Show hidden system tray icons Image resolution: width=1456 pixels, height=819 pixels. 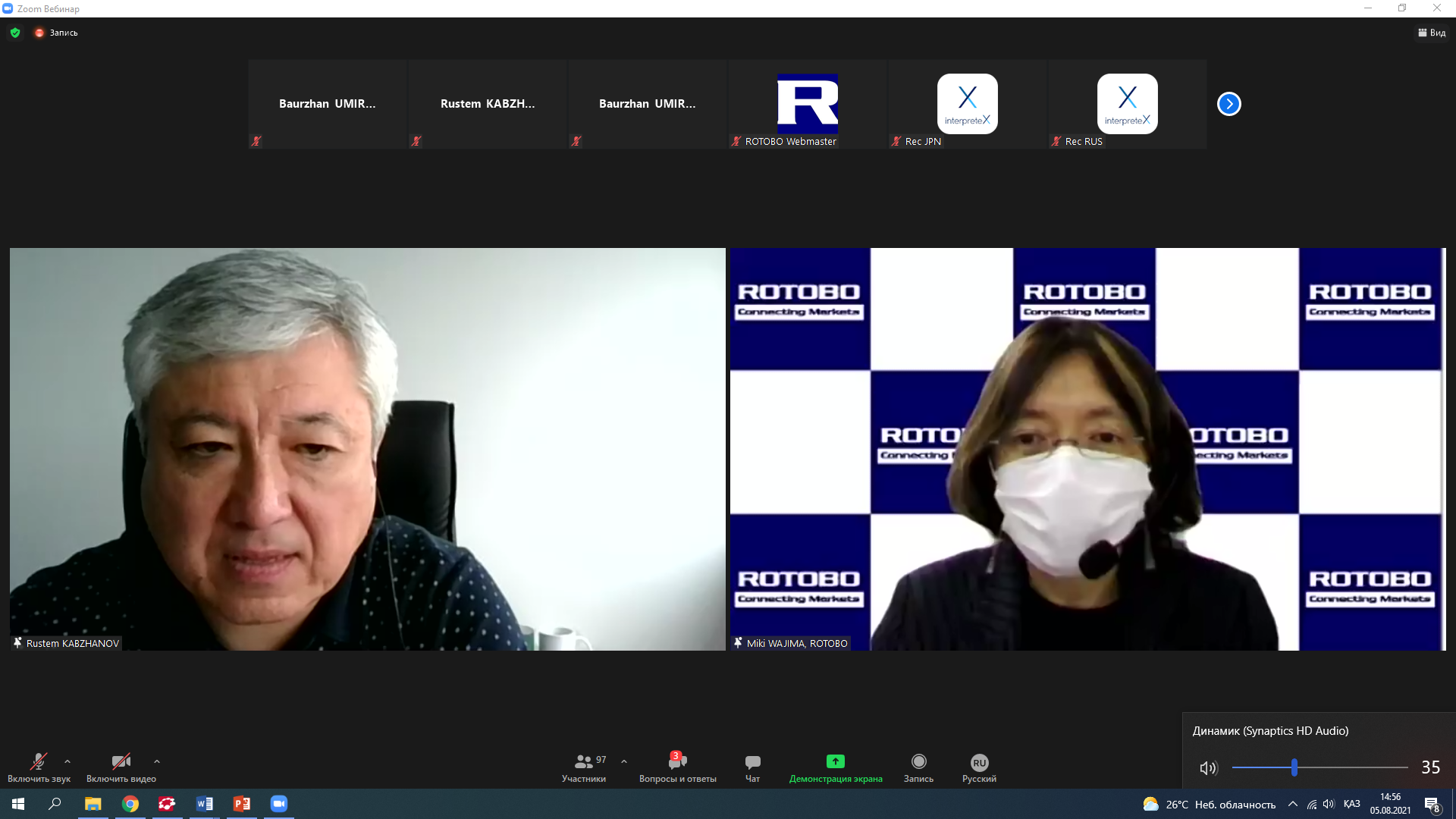(1293, 804)
